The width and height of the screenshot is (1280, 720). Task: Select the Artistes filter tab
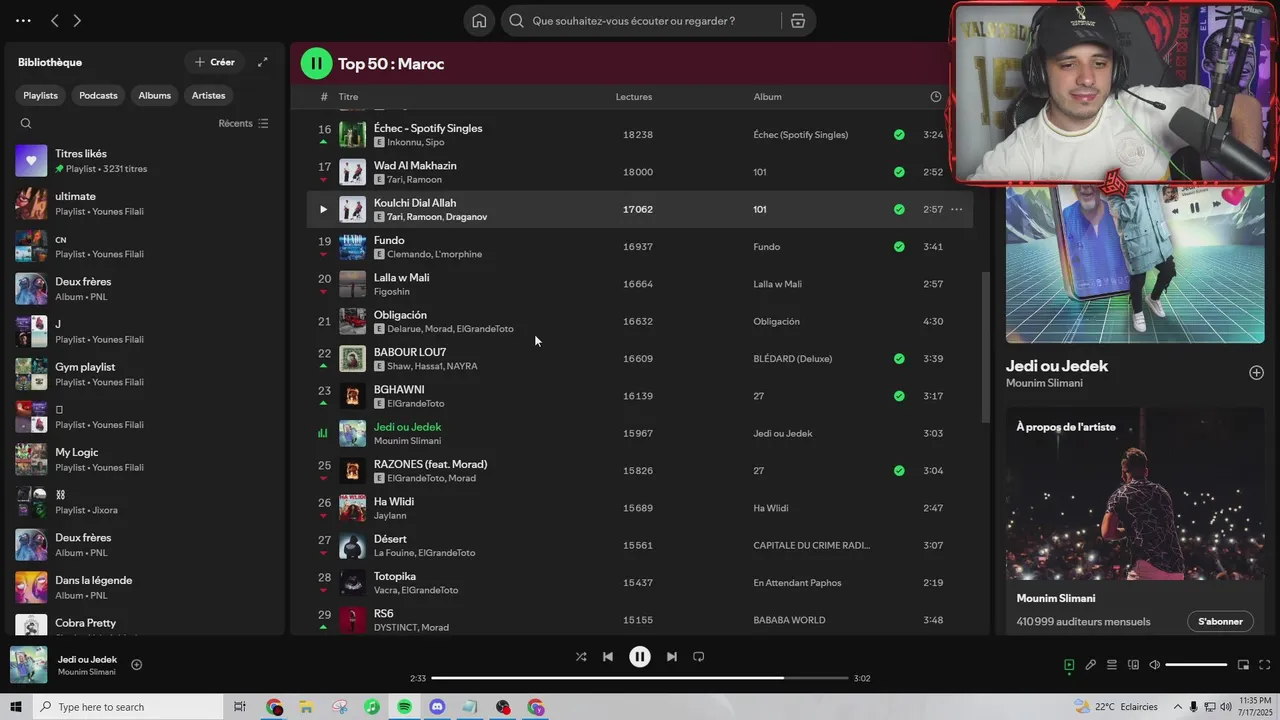(208, 95)
